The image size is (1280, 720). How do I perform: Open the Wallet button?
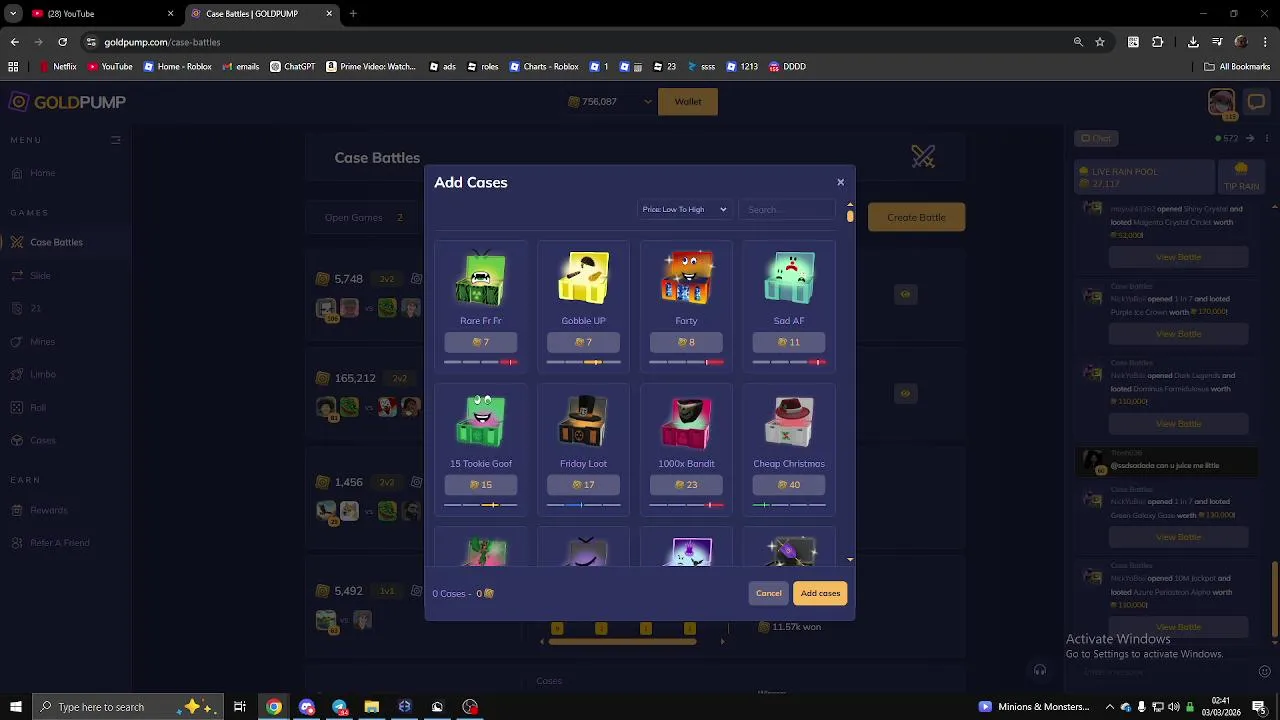pos(688,101)
